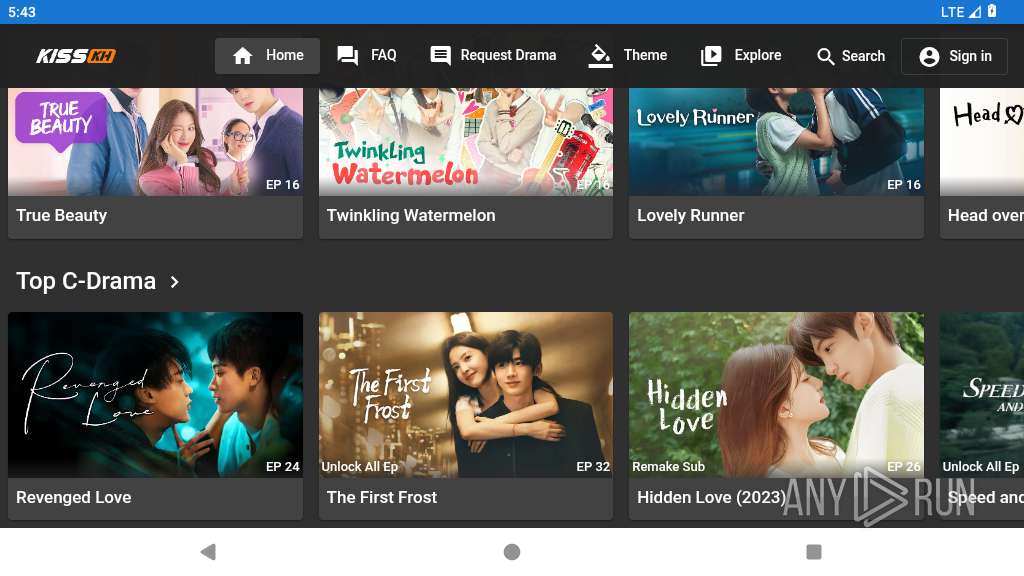Open the FAQ menu label

coord(383,56)
